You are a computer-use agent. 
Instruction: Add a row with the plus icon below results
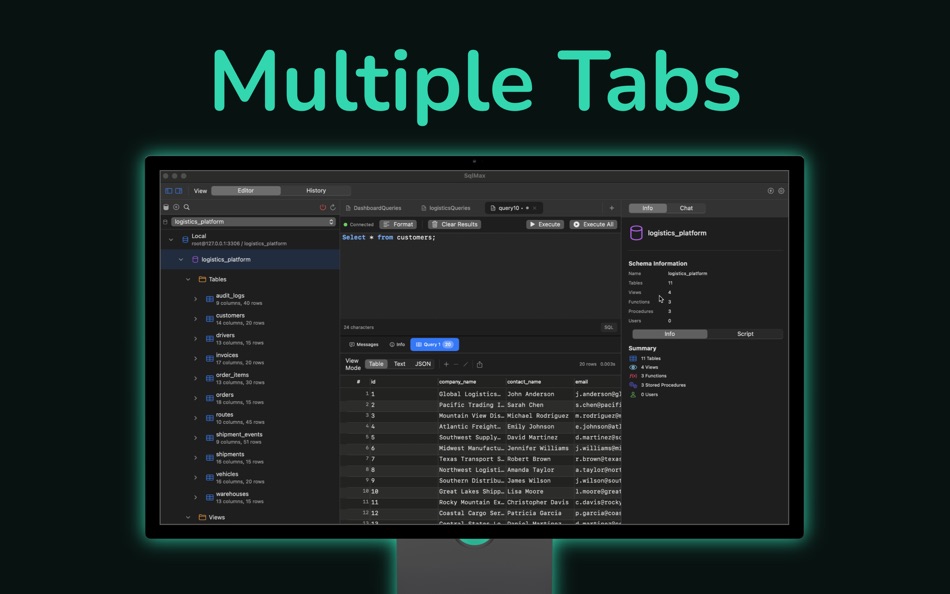446,363
